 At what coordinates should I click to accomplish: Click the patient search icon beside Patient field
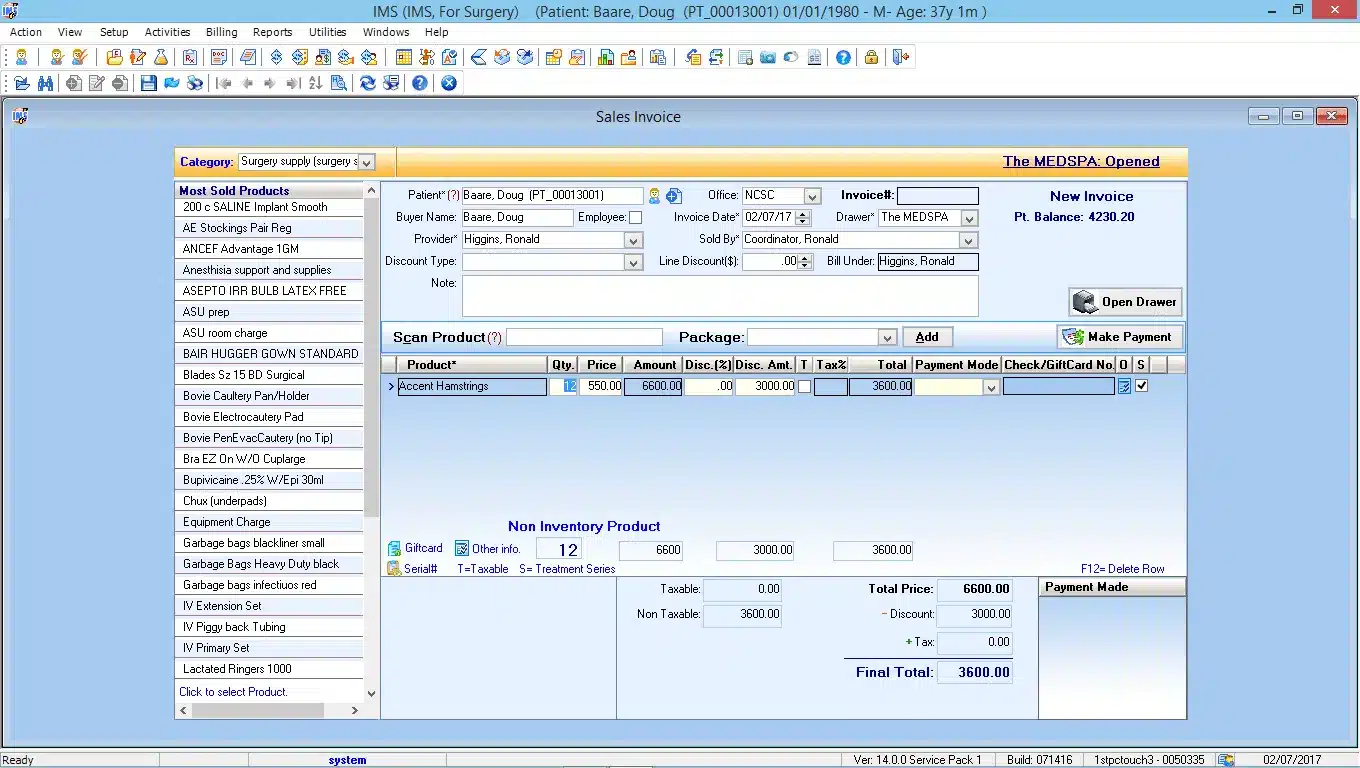coord(655,196)
